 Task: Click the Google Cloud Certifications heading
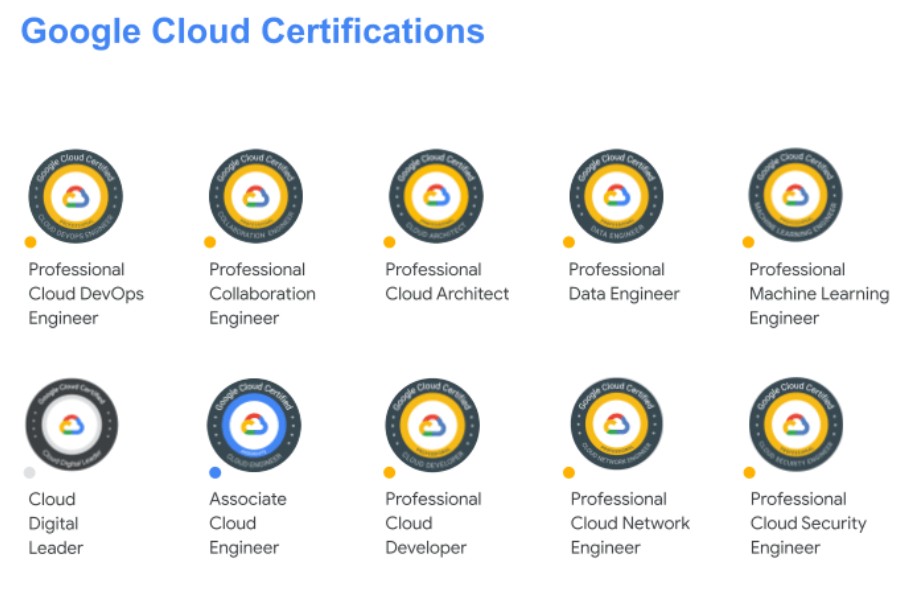(253, 31)
